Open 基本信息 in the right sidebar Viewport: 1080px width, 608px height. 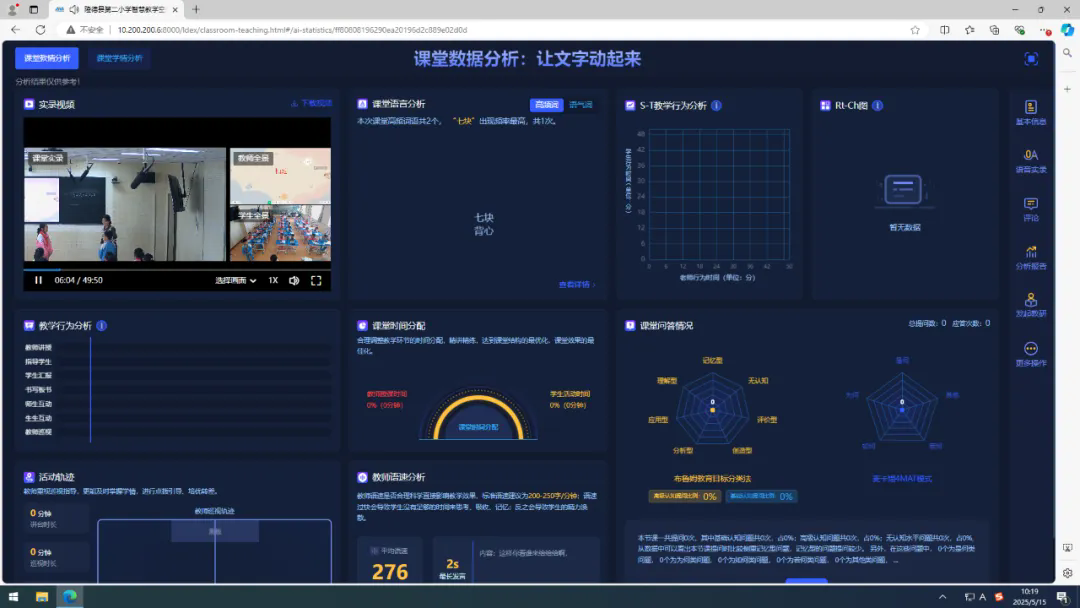[1030, 111]
